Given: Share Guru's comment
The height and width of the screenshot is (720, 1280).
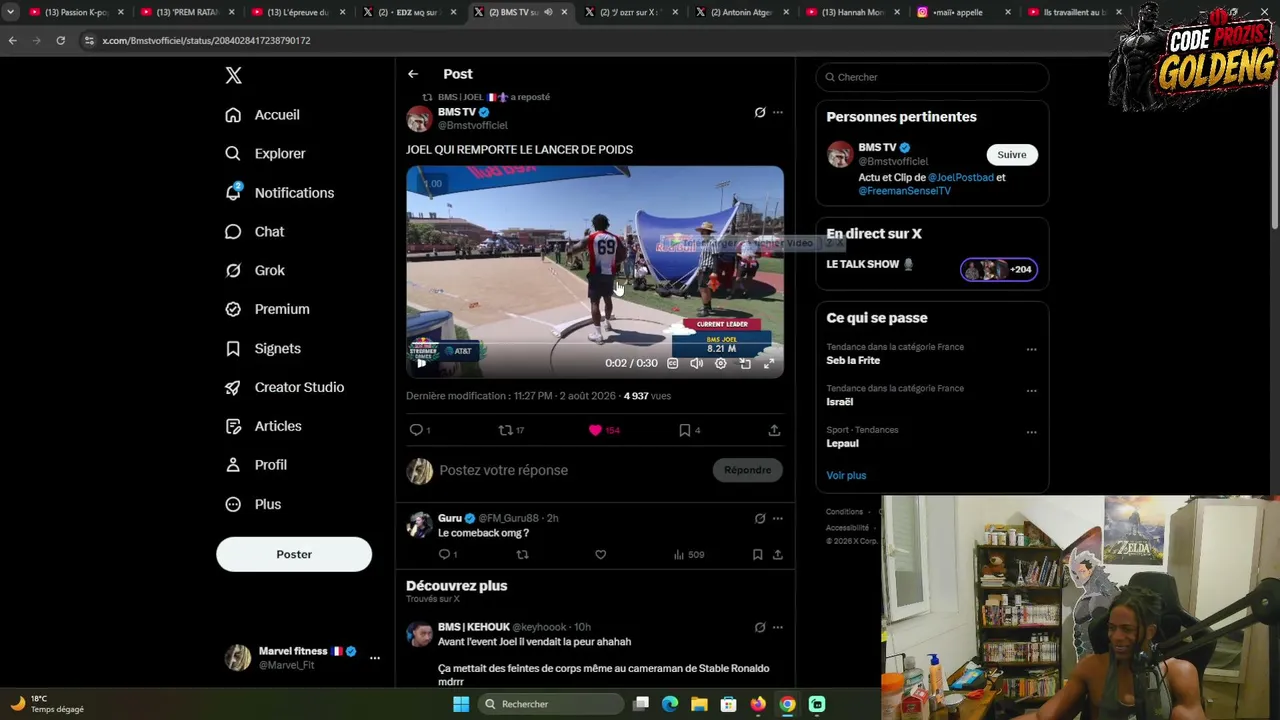Looking at the screenshot, I should click(x=777, y=555).
